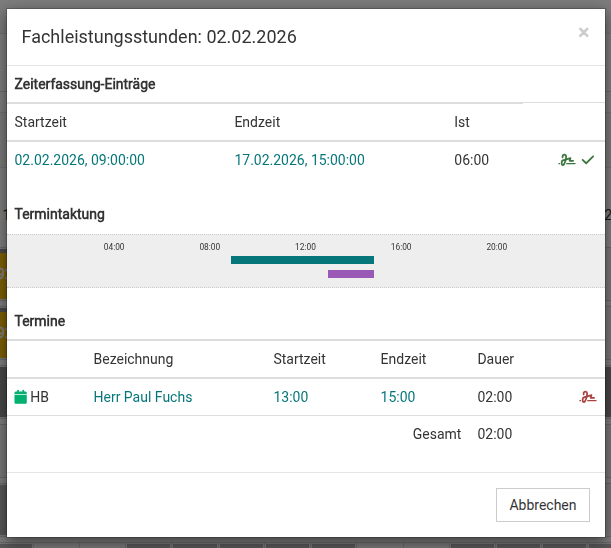Open the end time 17.02.2026, 15:00:00 link
Viewport: 611px width, 548px height.
299,160
